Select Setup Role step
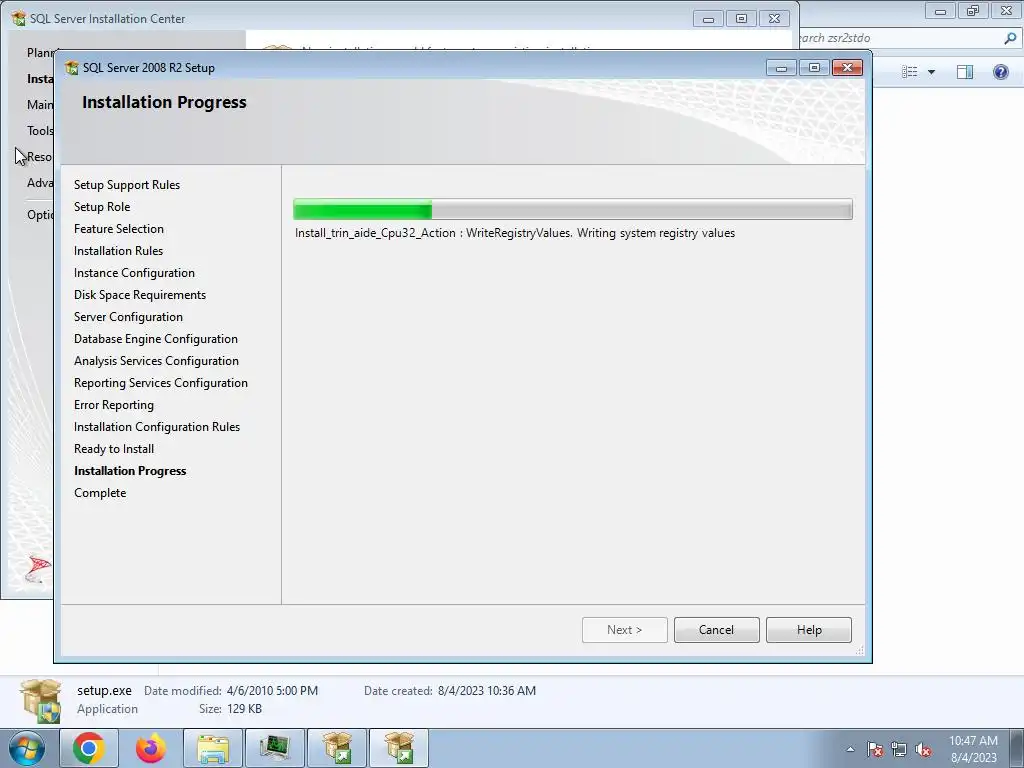Viewport: 1024px width, 768px height. pyautogui.click(x=102, y=207)
